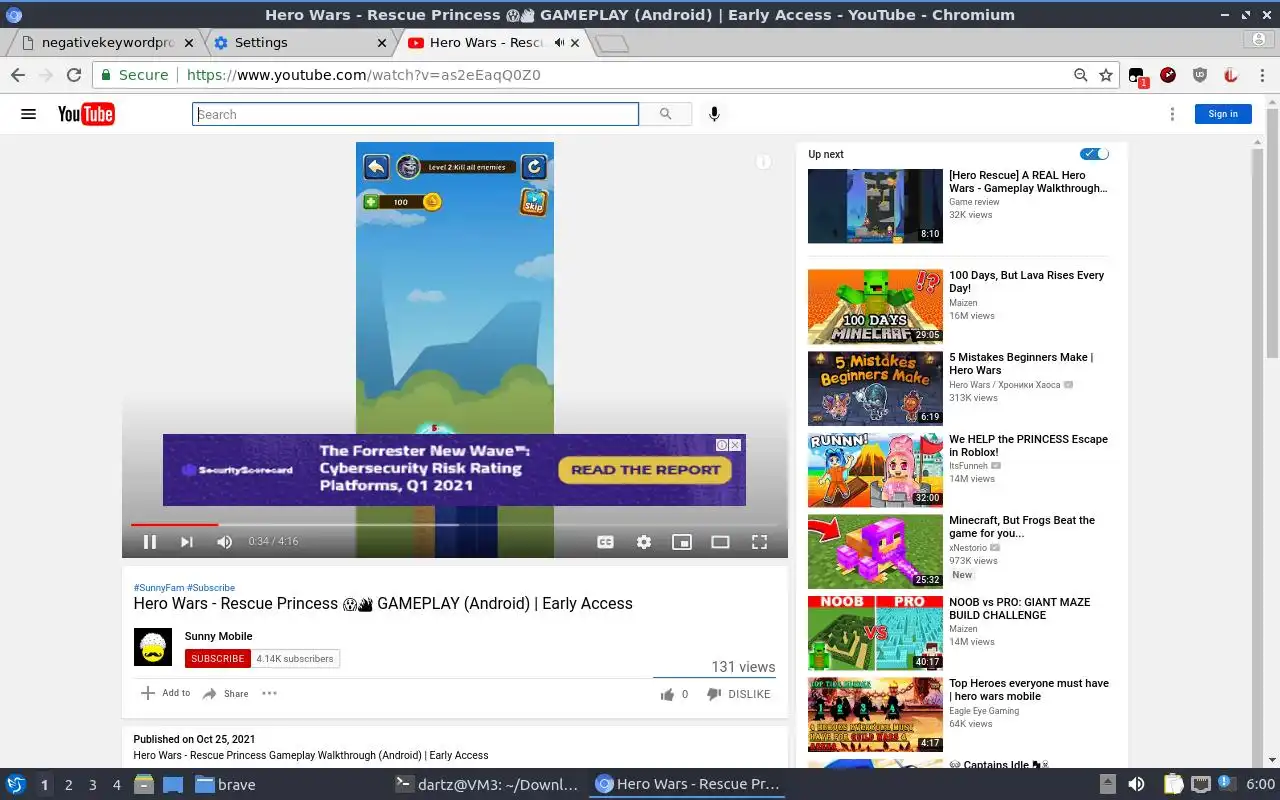1280x800 pixels.
Task: Pause the video
Action: [150, 542]
